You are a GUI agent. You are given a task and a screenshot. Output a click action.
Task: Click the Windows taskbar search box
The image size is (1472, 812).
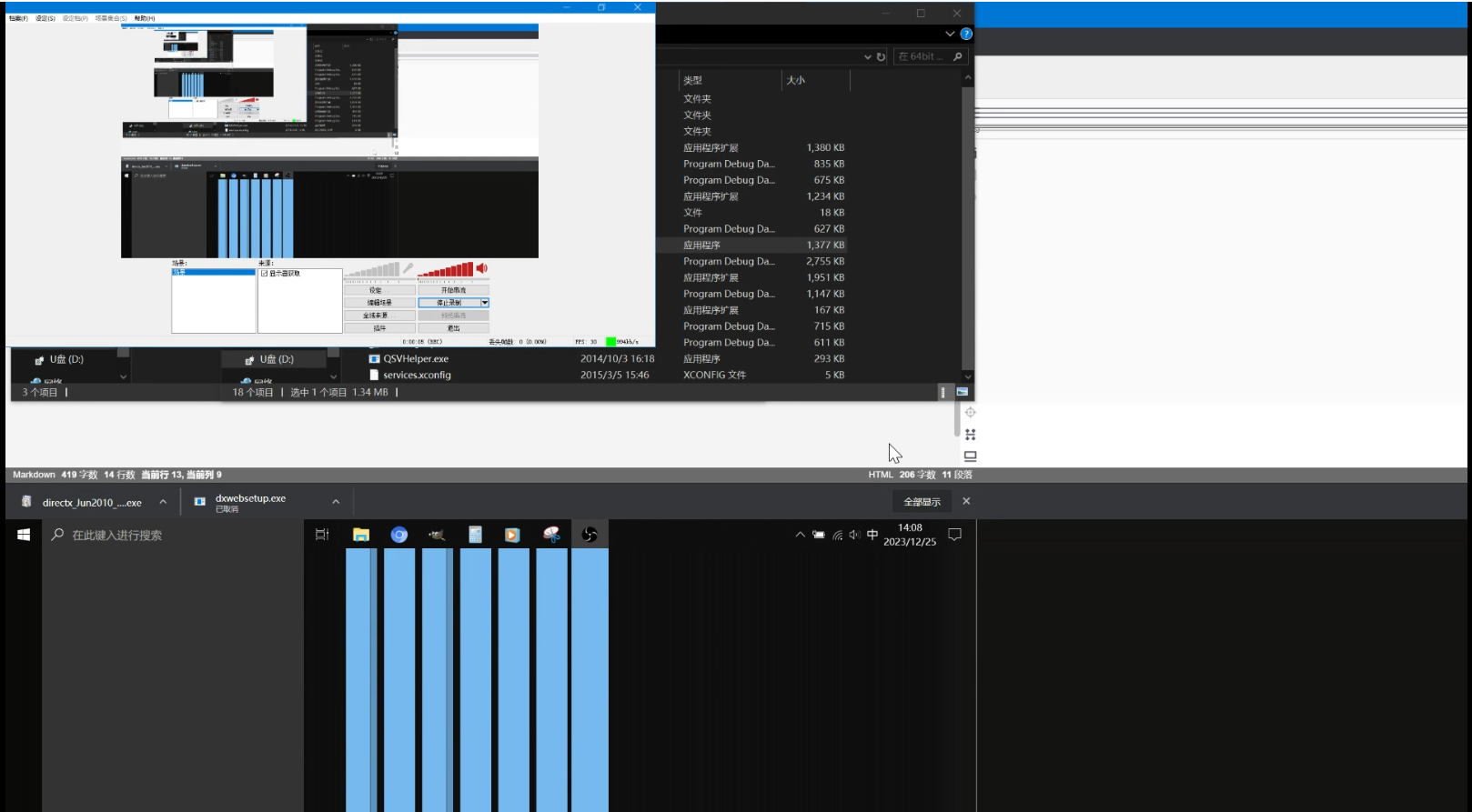(173, 535)
